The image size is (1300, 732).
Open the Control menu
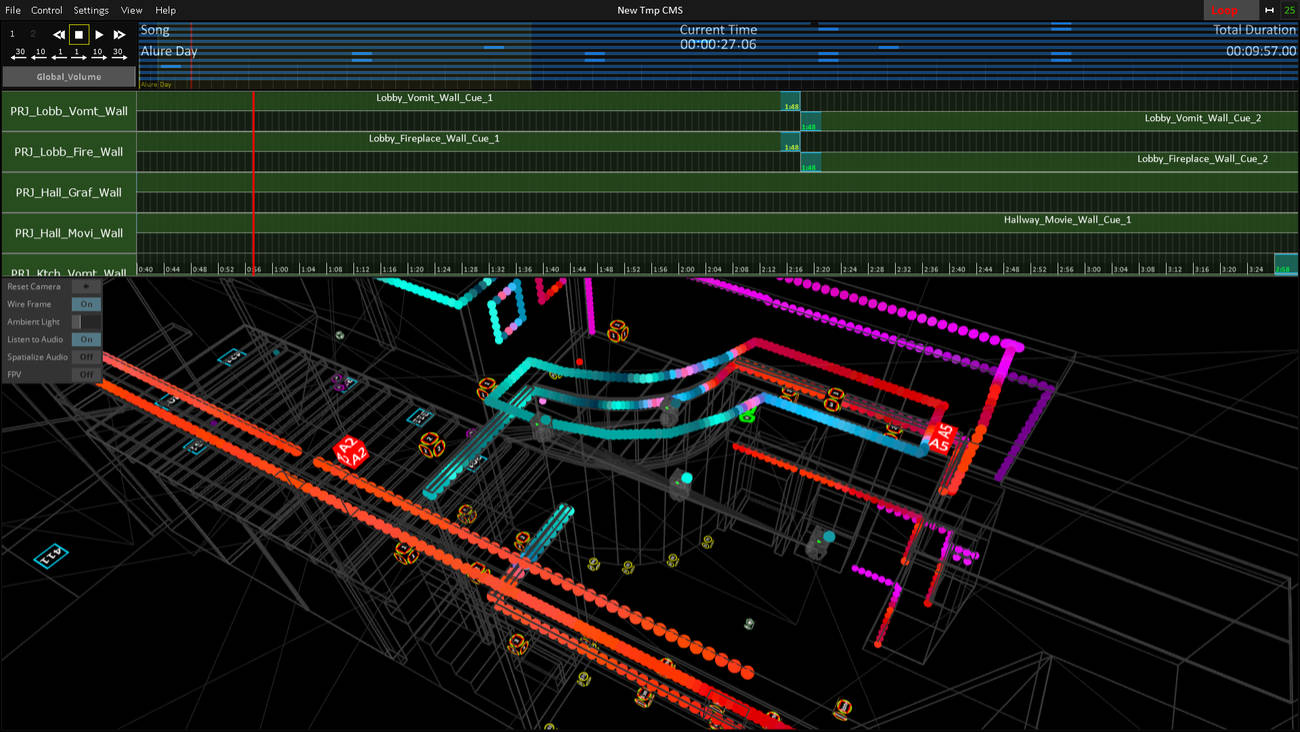[x=46, y=10]
